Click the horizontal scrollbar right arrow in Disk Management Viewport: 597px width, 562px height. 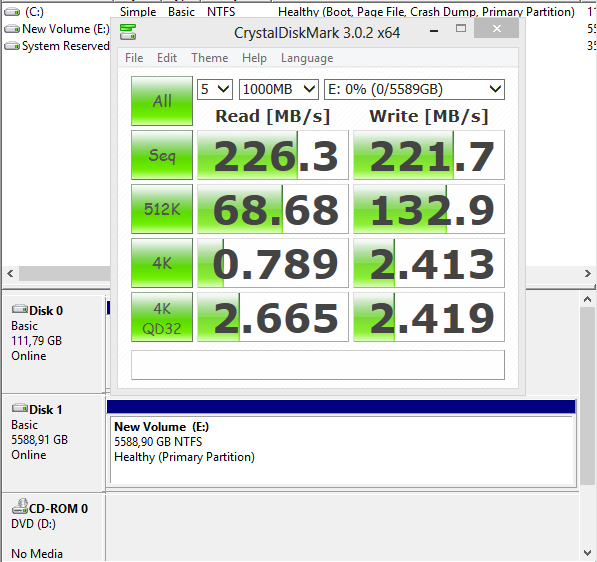pos(587,273)
